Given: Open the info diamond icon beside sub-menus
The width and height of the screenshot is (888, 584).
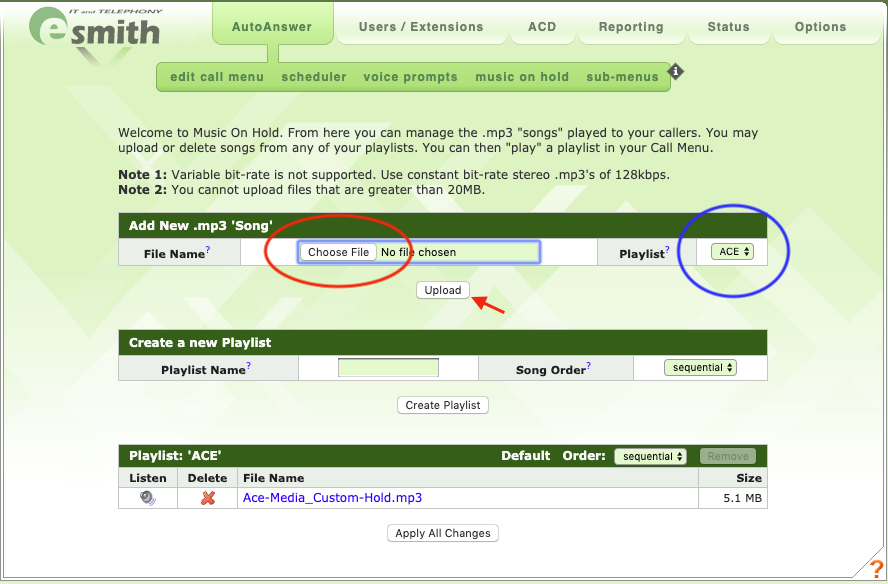Looking at the screenshot, I should tap(675, 72).
